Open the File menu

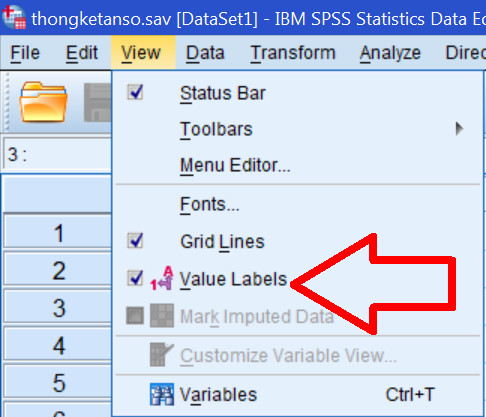[x=25, y=53]
